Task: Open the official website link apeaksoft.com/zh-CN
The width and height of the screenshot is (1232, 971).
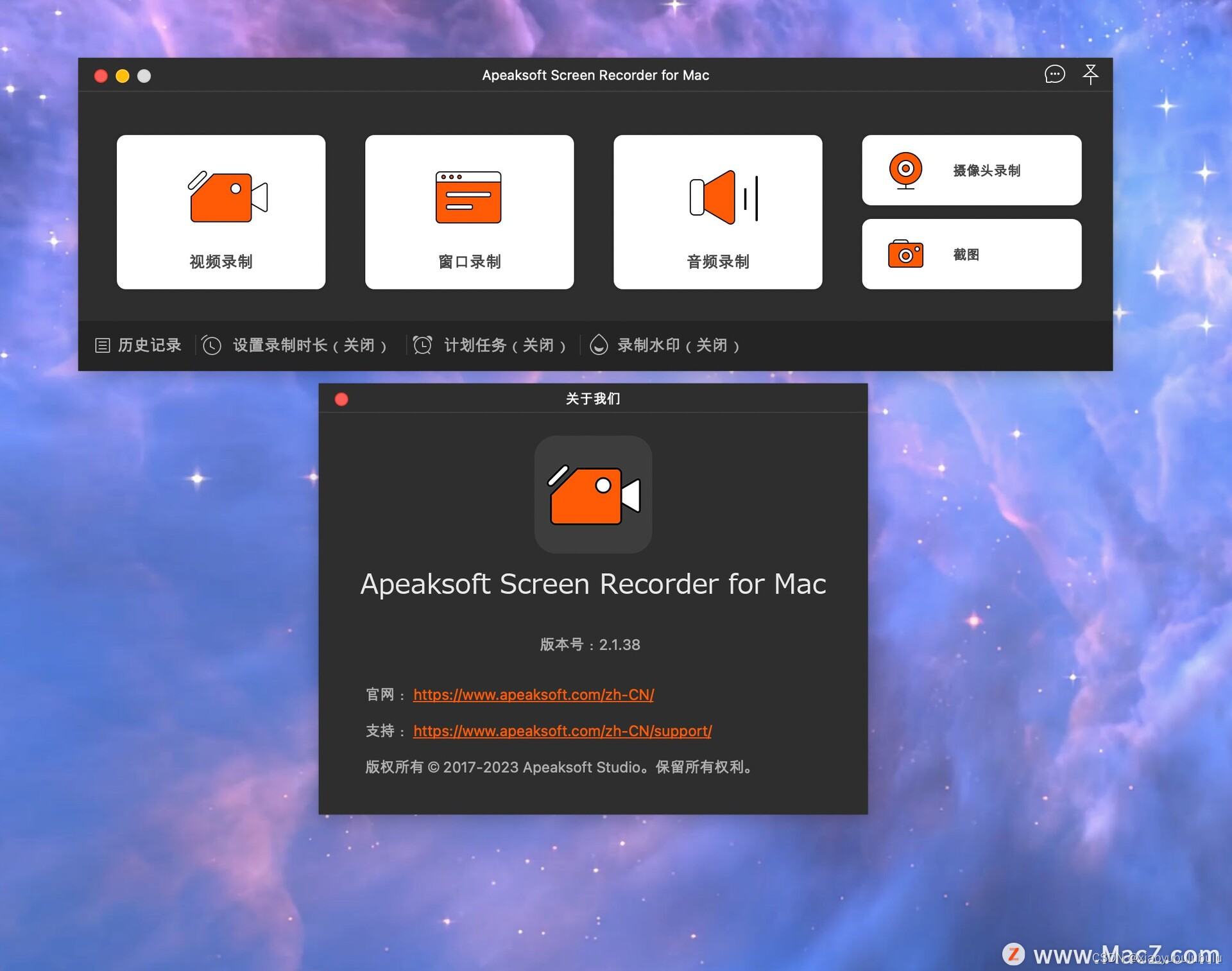Action: (533, 695)
